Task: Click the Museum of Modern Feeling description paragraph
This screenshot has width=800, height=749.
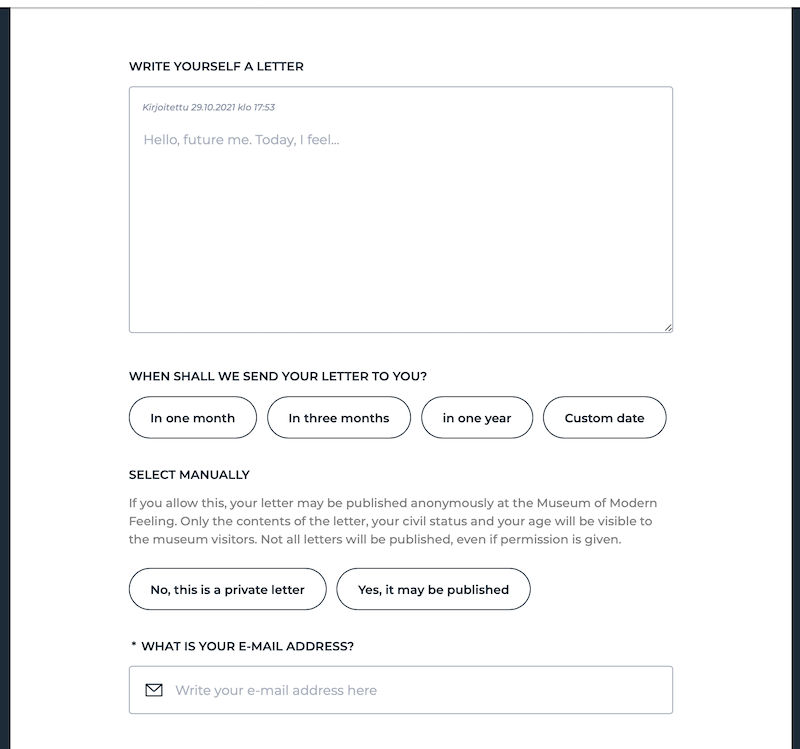Action: click(x=392, y=521)
